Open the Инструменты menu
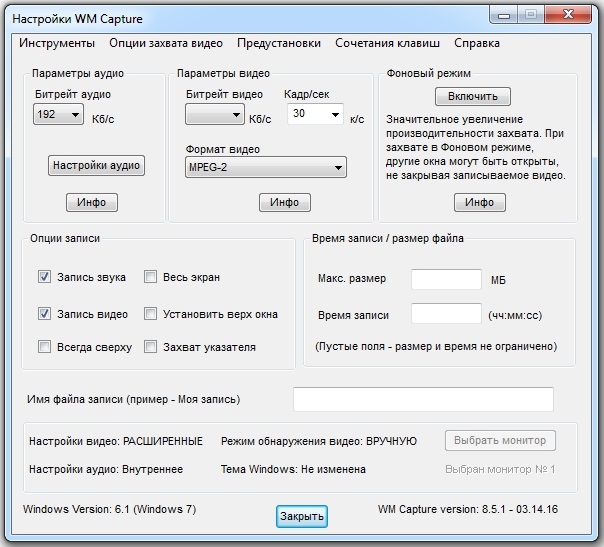This screenshot has width=604, height=547. point(57,43)
